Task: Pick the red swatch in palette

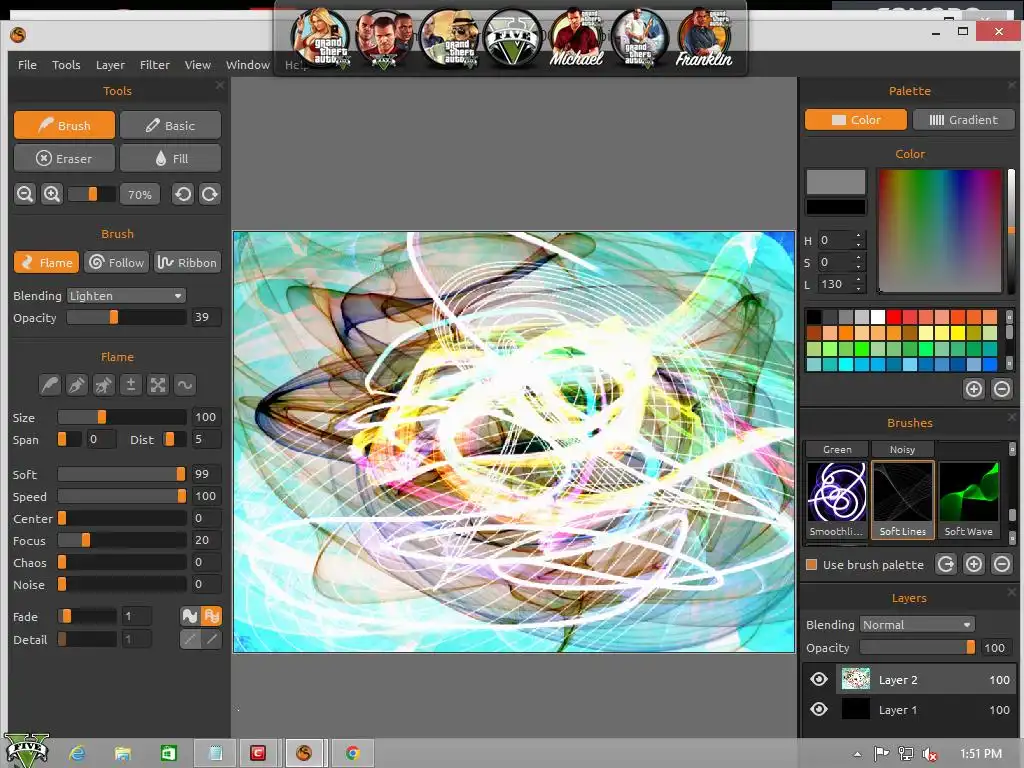Action: [893, 317]
